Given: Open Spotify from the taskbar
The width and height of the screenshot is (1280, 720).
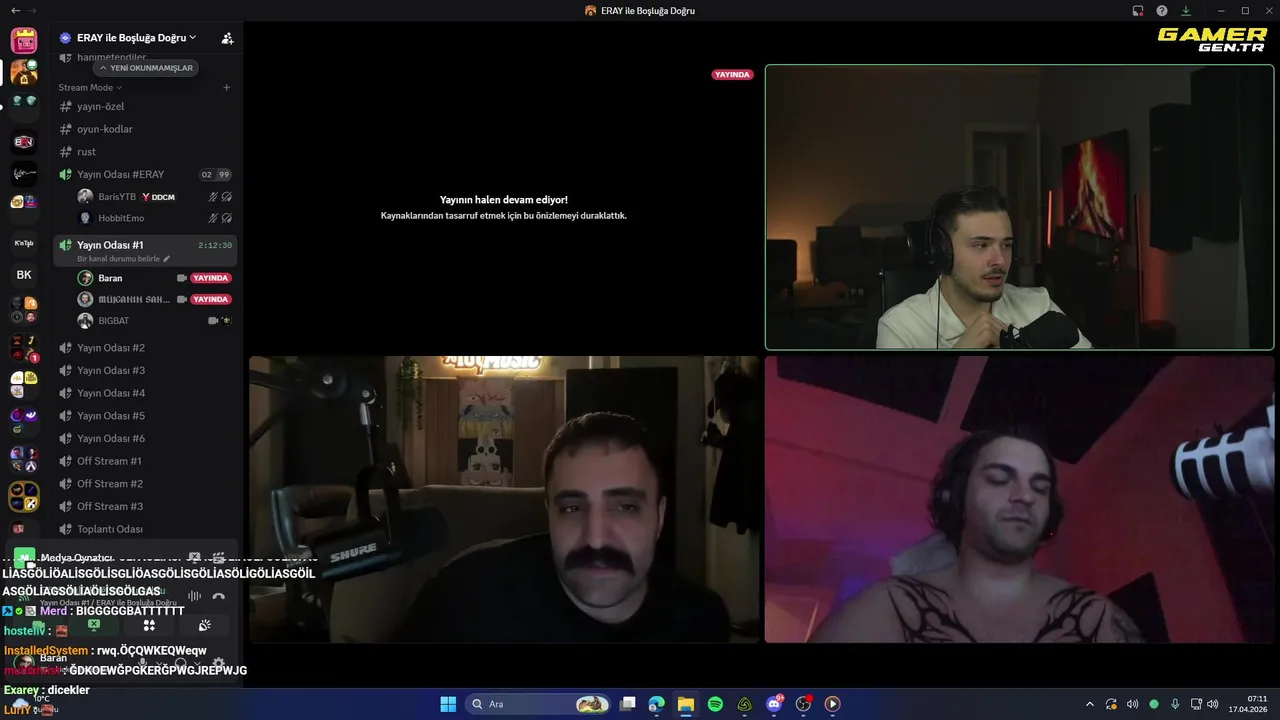Looking at the screenshot, I should point(715,704).
